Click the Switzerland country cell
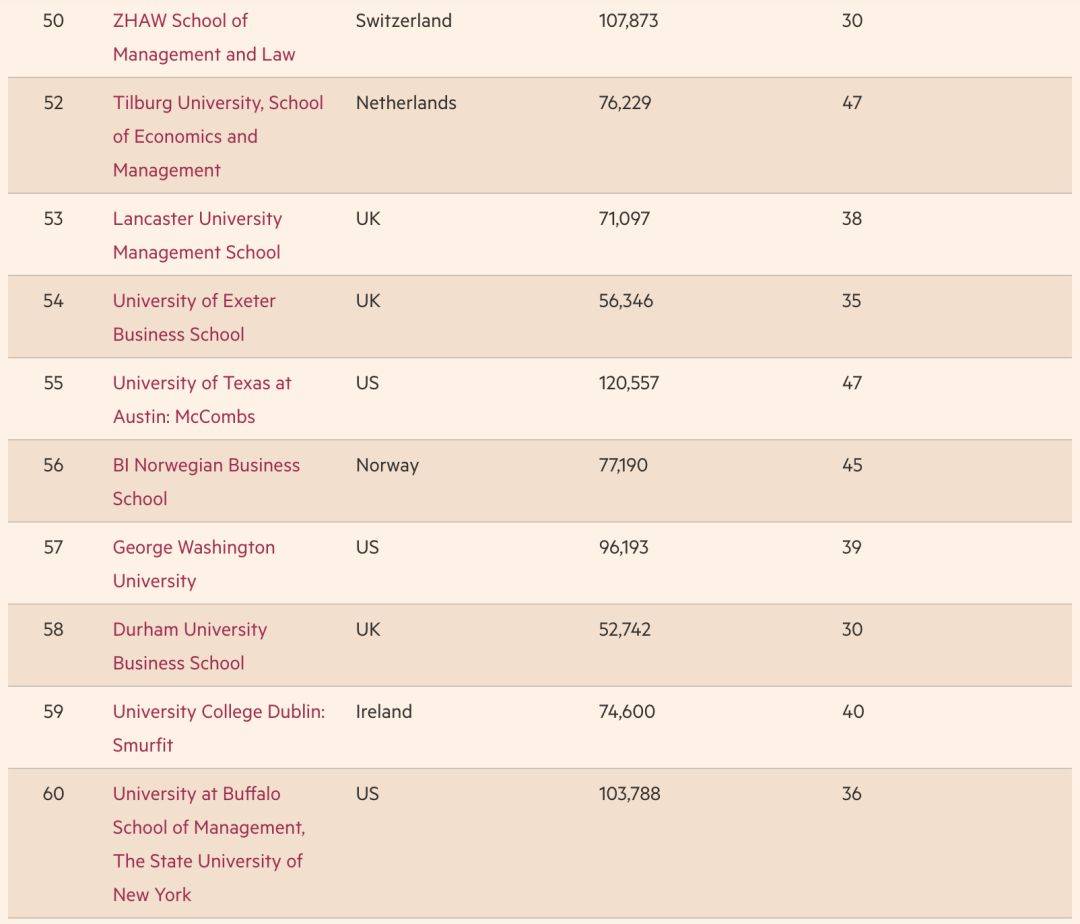 (x=404, y=21)
